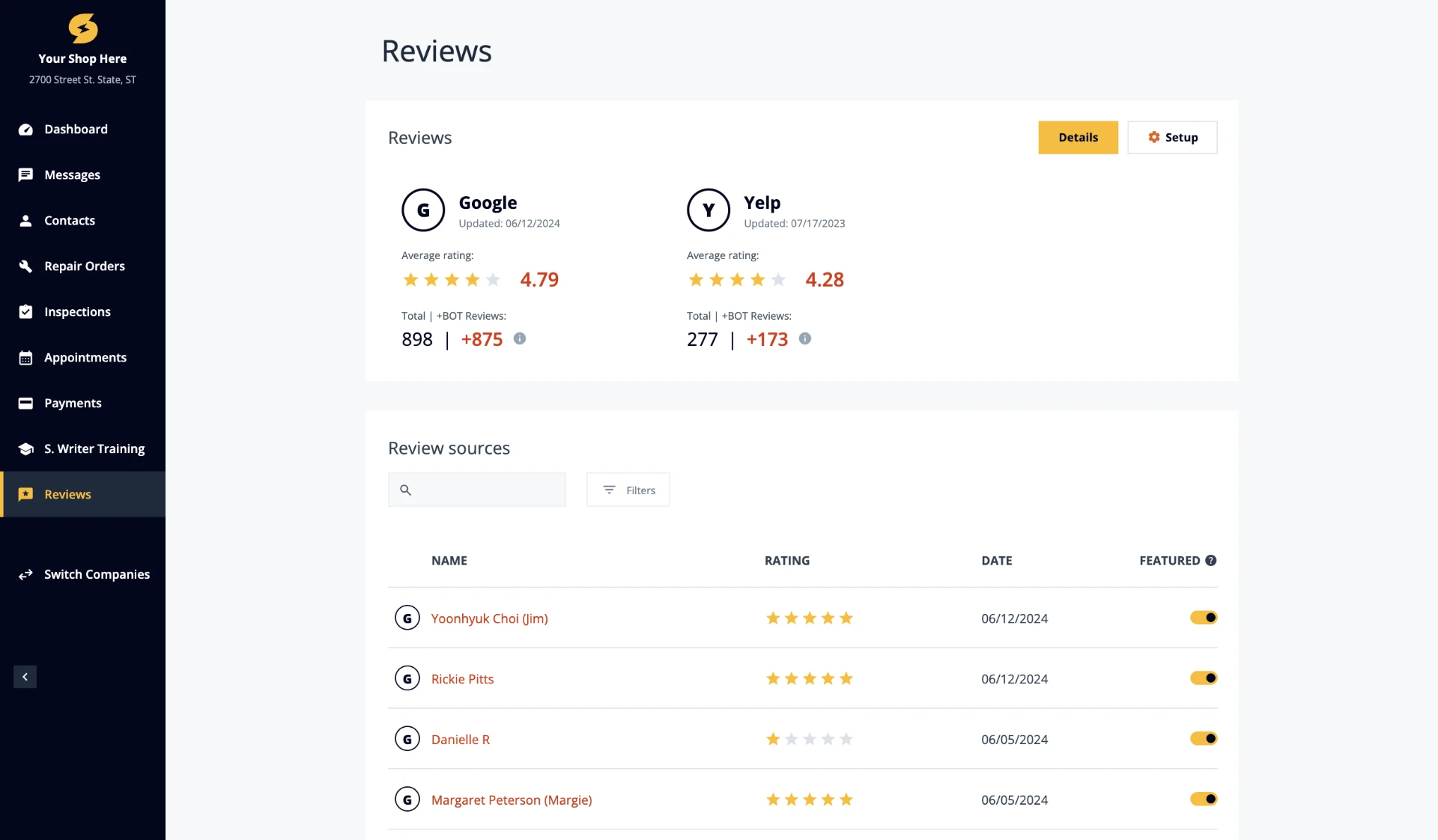Click the Featured column help icon

(1211, 561)
